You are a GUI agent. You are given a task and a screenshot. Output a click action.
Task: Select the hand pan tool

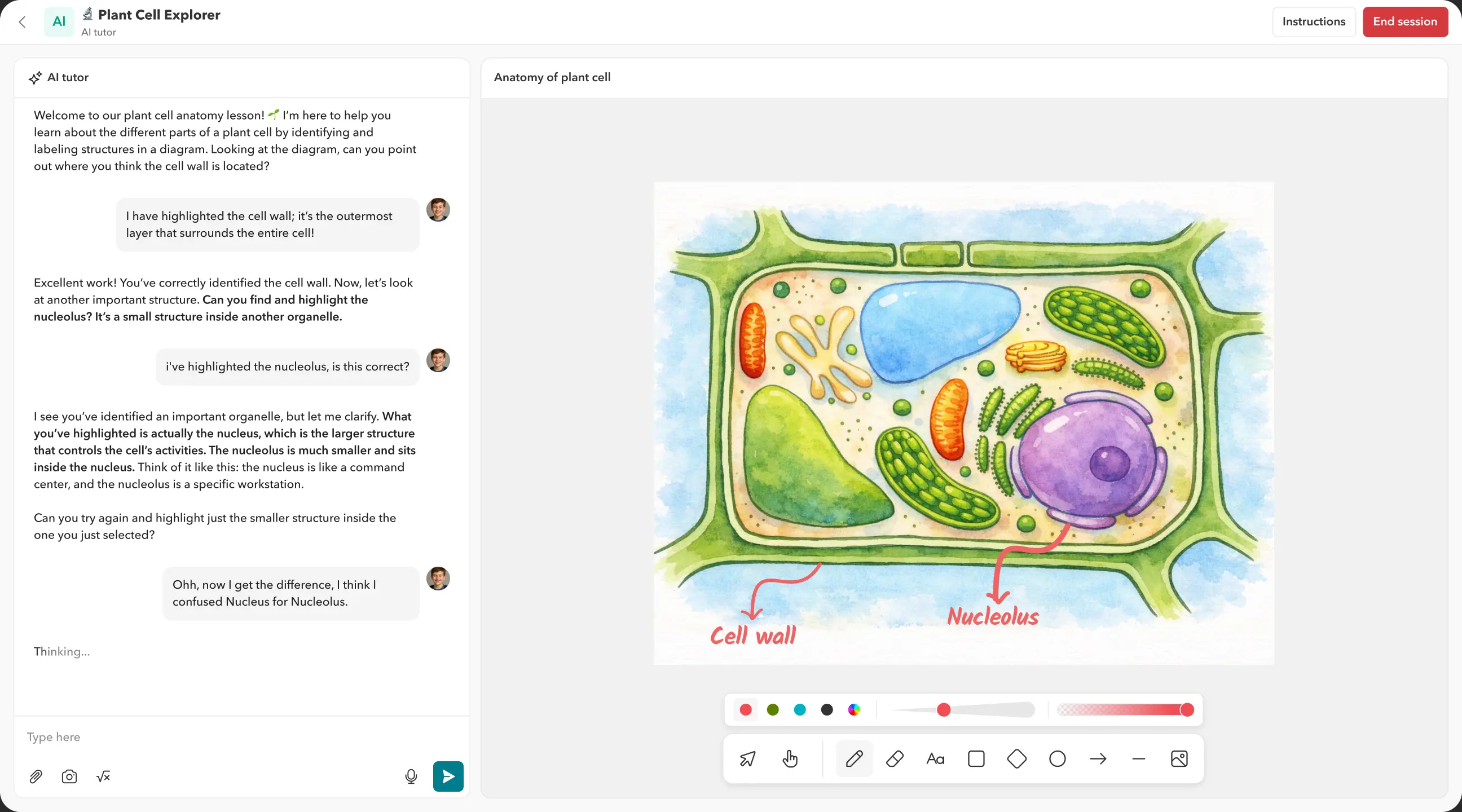click(x=790, y=758)
